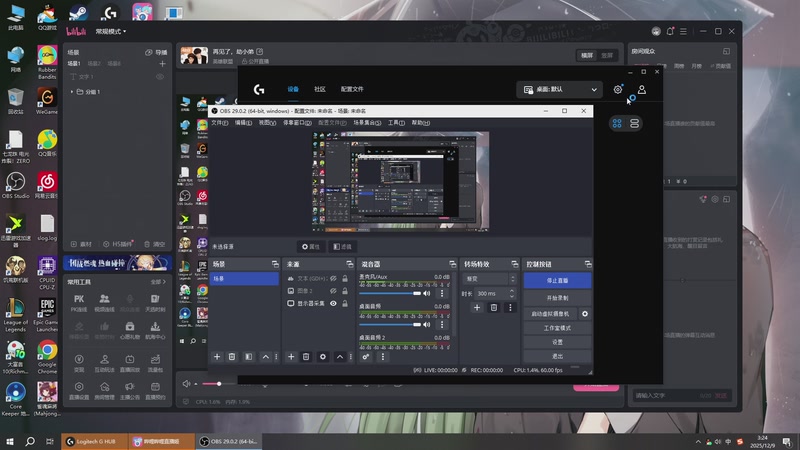
Task: Add a new scene in OBS Scenes panel
Action: point(217,357)
